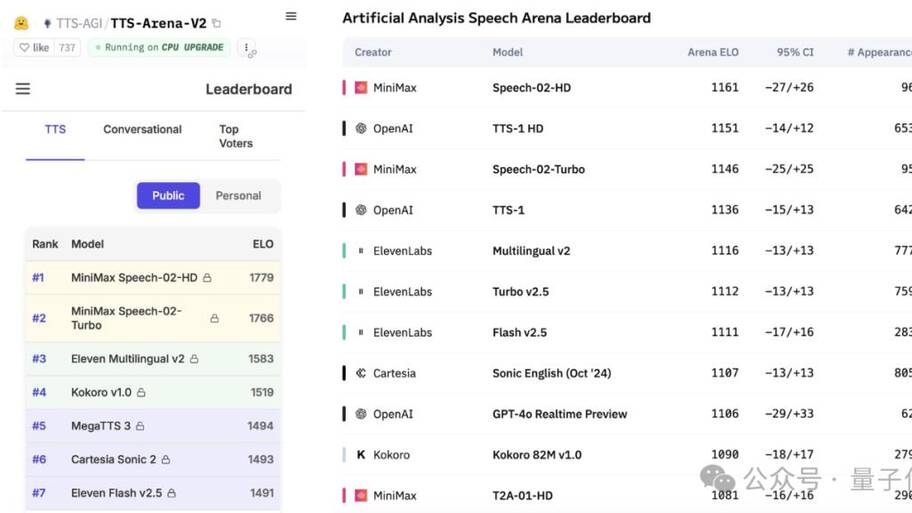This screenshot has height=513, width=912.
Task: Copy the TTS-Arena-V2 space name
Action: pyautogui.click(x=217, y=23)
